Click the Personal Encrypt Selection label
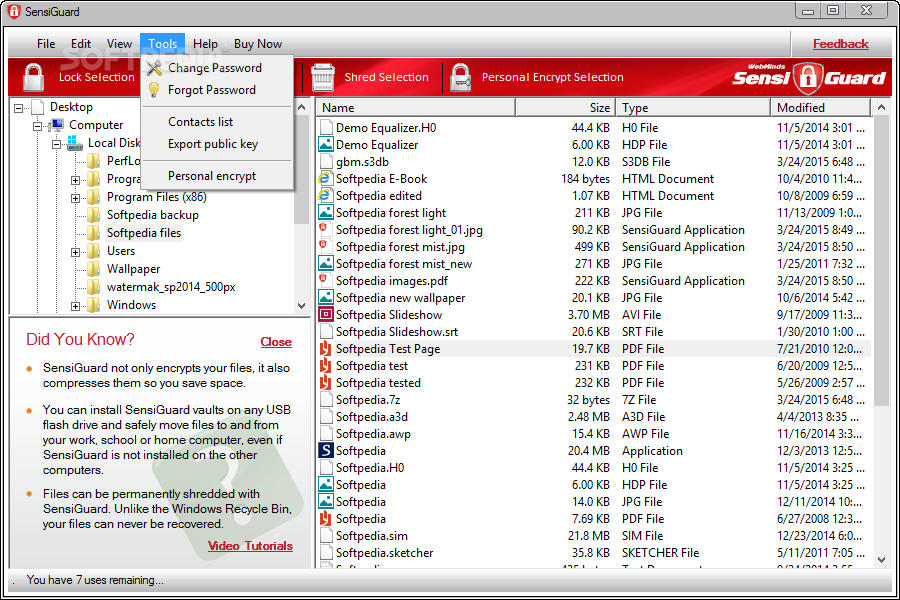This screenshot has width=900, height=600. pos(552,77)
